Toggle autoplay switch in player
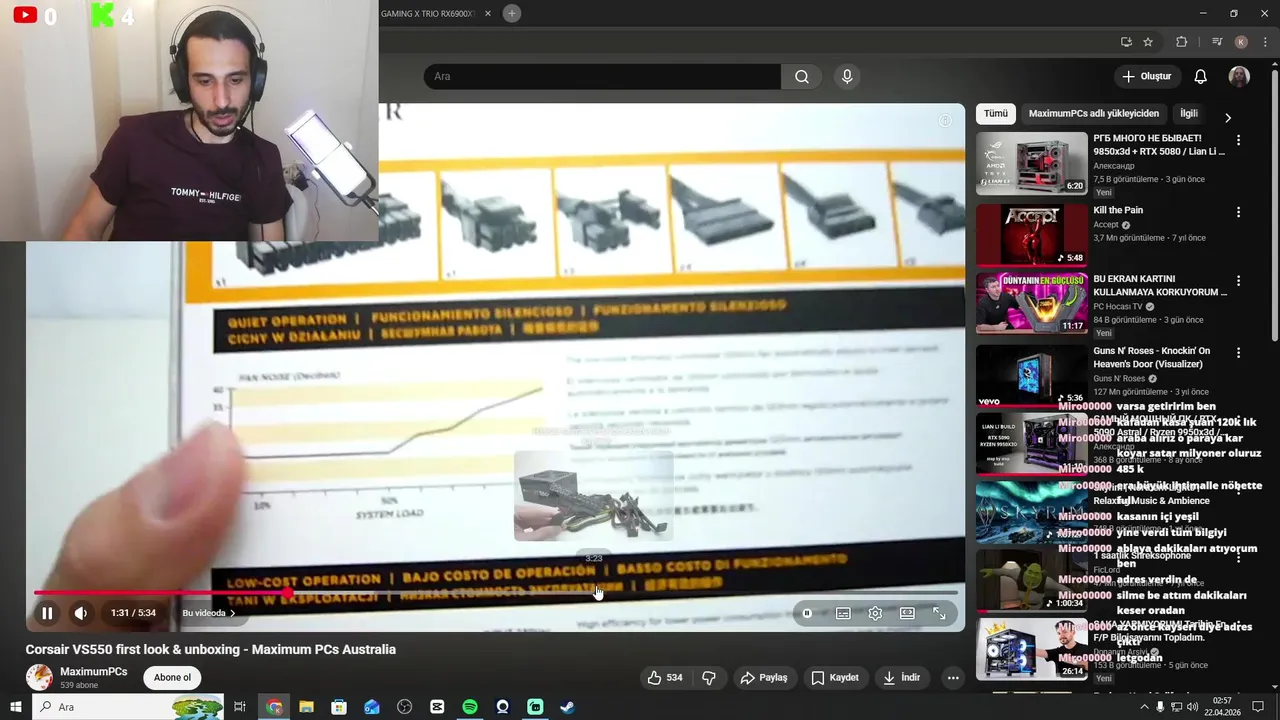The height and width of the screenshot is (720, 1280). (x=808, y=613)
